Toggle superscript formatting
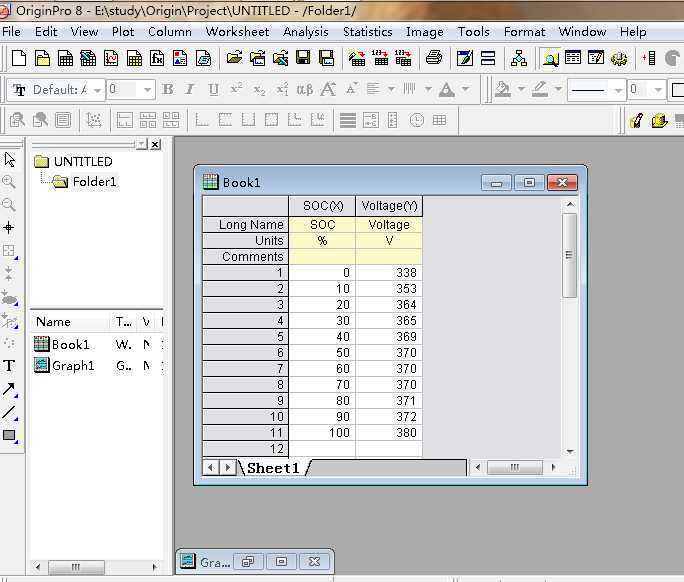Viewport: 684px width, 582px height. coord(236,89)
